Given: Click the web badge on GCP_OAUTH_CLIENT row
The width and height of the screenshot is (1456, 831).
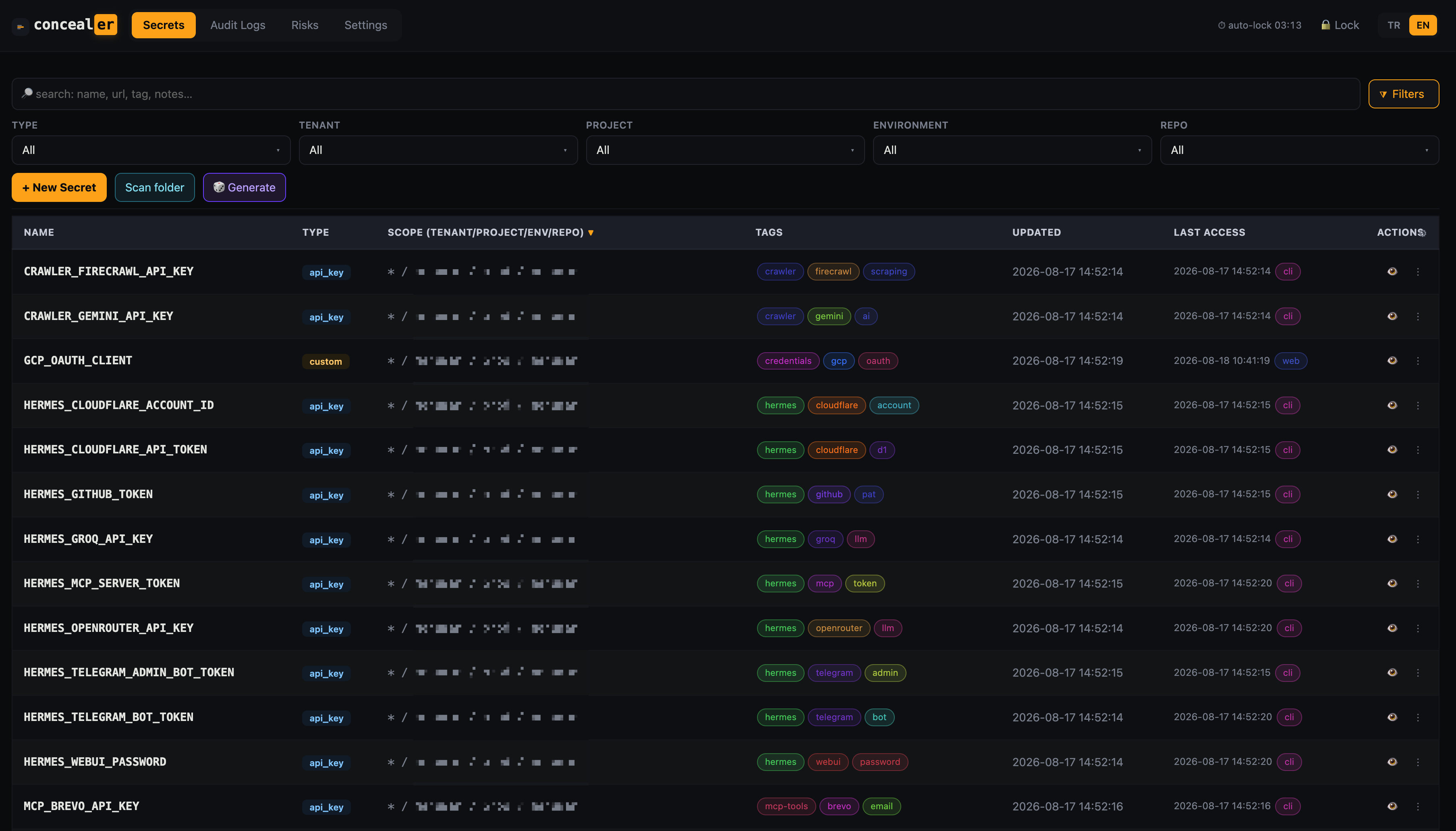Looking at the screenshot, I should tap(1290, 361).
